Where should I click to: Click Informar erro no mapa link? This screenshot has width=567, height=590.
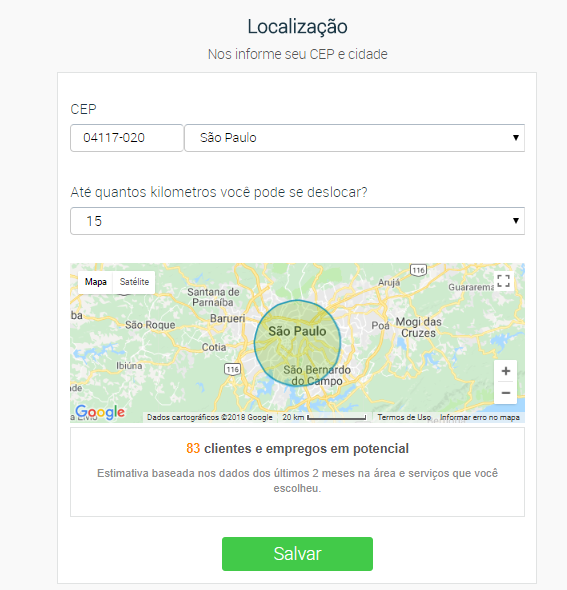(x=480, y=417)
